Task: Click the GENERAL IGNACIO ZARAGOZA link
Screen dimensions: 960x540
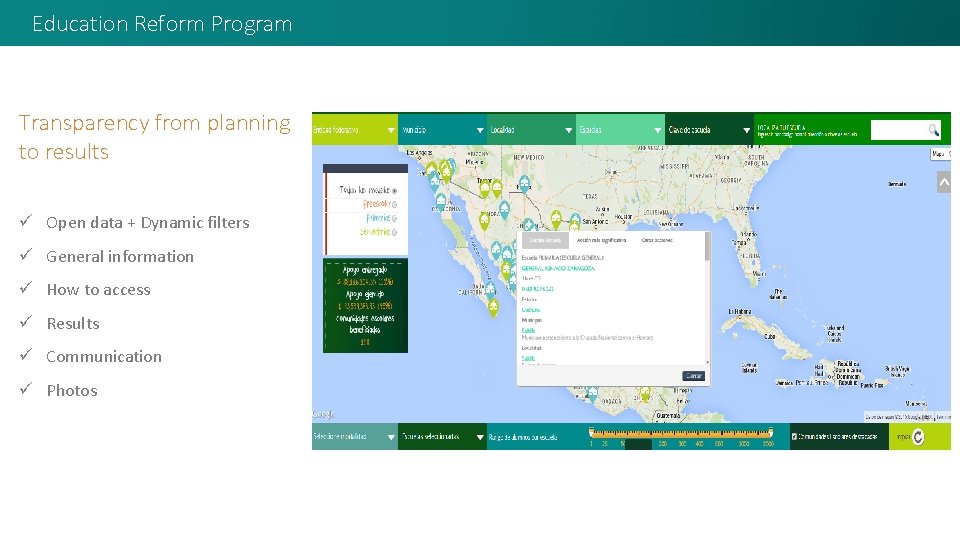Action: 558,268
